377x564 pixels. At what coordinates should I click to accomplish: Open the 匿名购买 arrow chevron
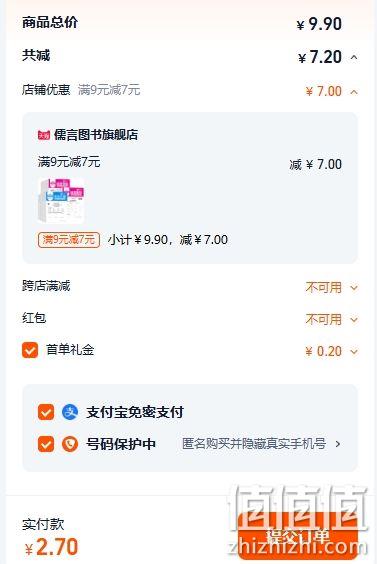[338, 444]
